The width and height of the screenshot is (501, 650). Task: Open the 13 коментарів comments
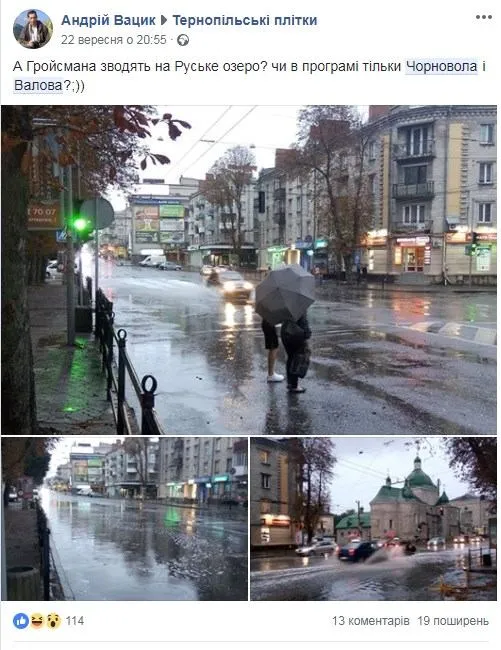pos(370,621)
